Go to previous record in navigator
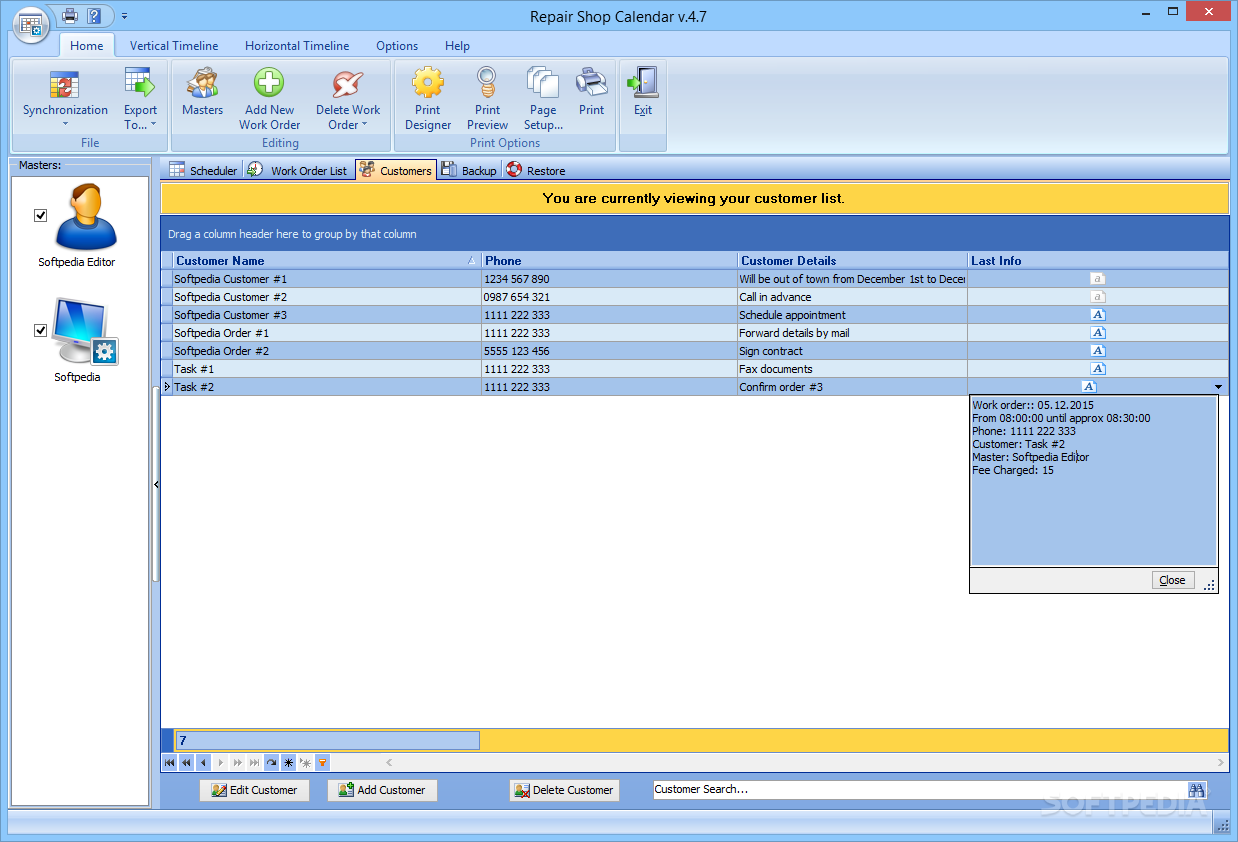The image size is (1238, 842). pos(203,762)
